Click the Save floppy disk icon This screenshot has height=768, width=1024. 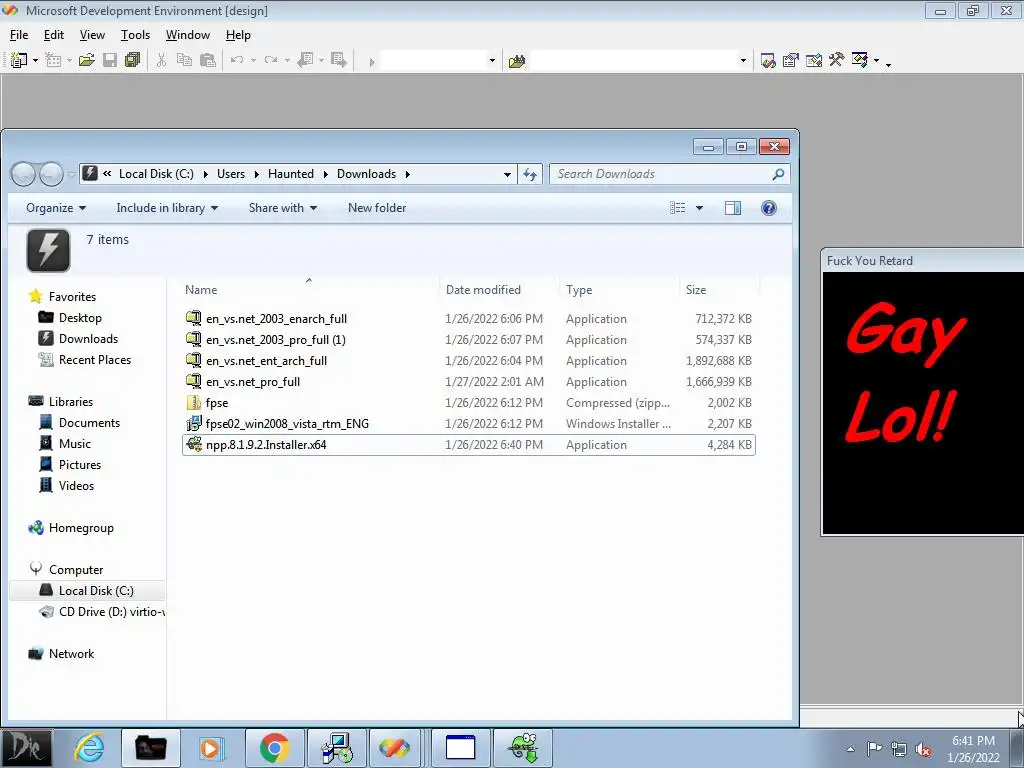pyautogui.click(x=110, y=61)
